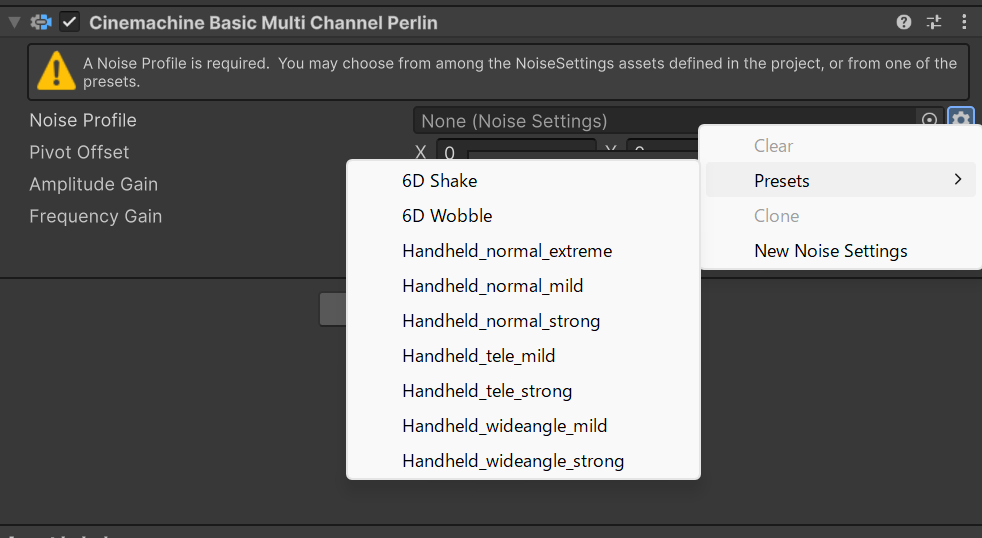Pick the Handheld_normal_extreme preset
The image size is (982, 538).
pos(523,251)
